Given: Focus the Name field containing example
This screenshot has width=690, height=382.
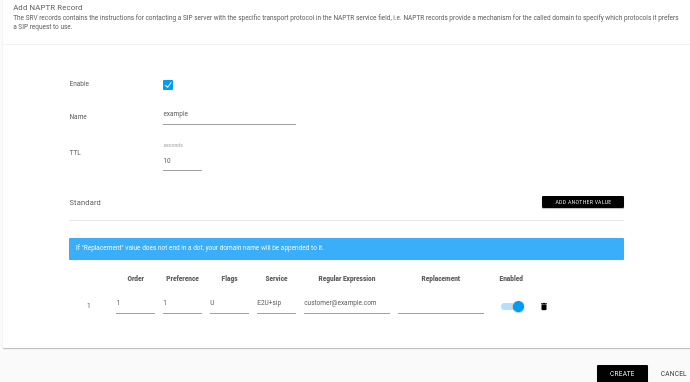Looking at the screenshot, I should tap(229, 114).
